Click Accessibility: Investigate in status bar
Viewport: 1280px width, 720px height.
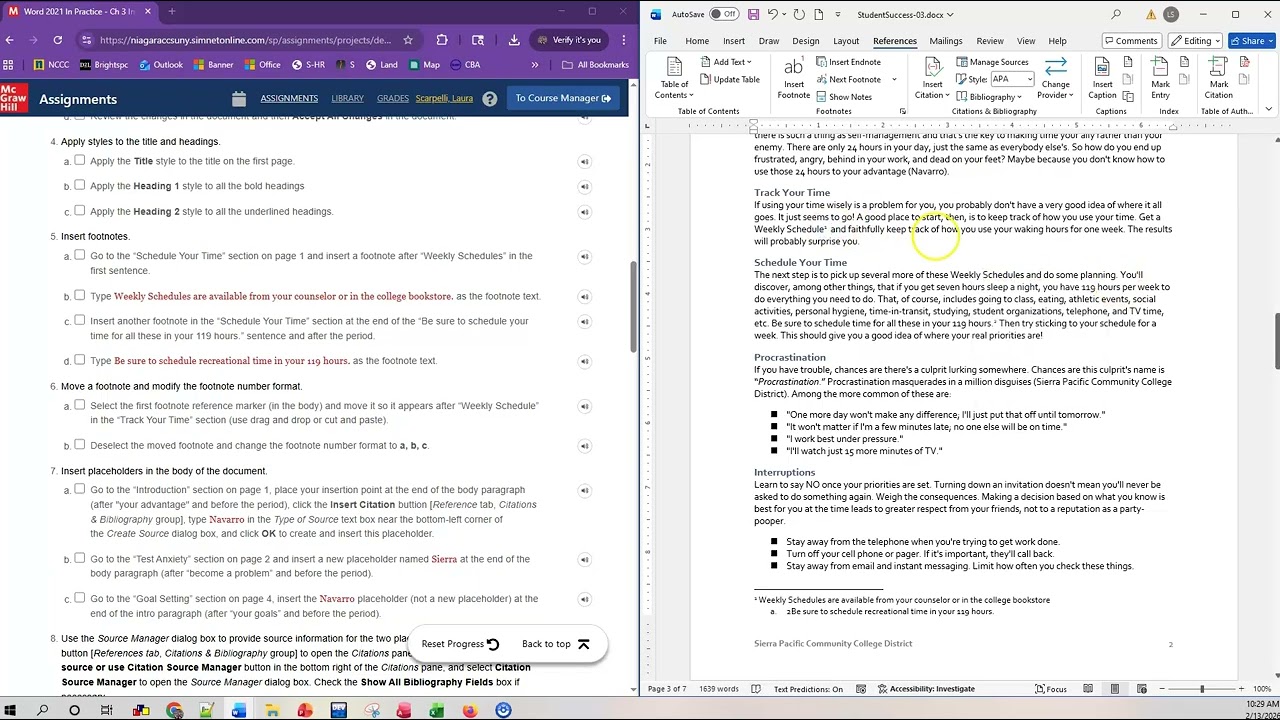(928, 689)
